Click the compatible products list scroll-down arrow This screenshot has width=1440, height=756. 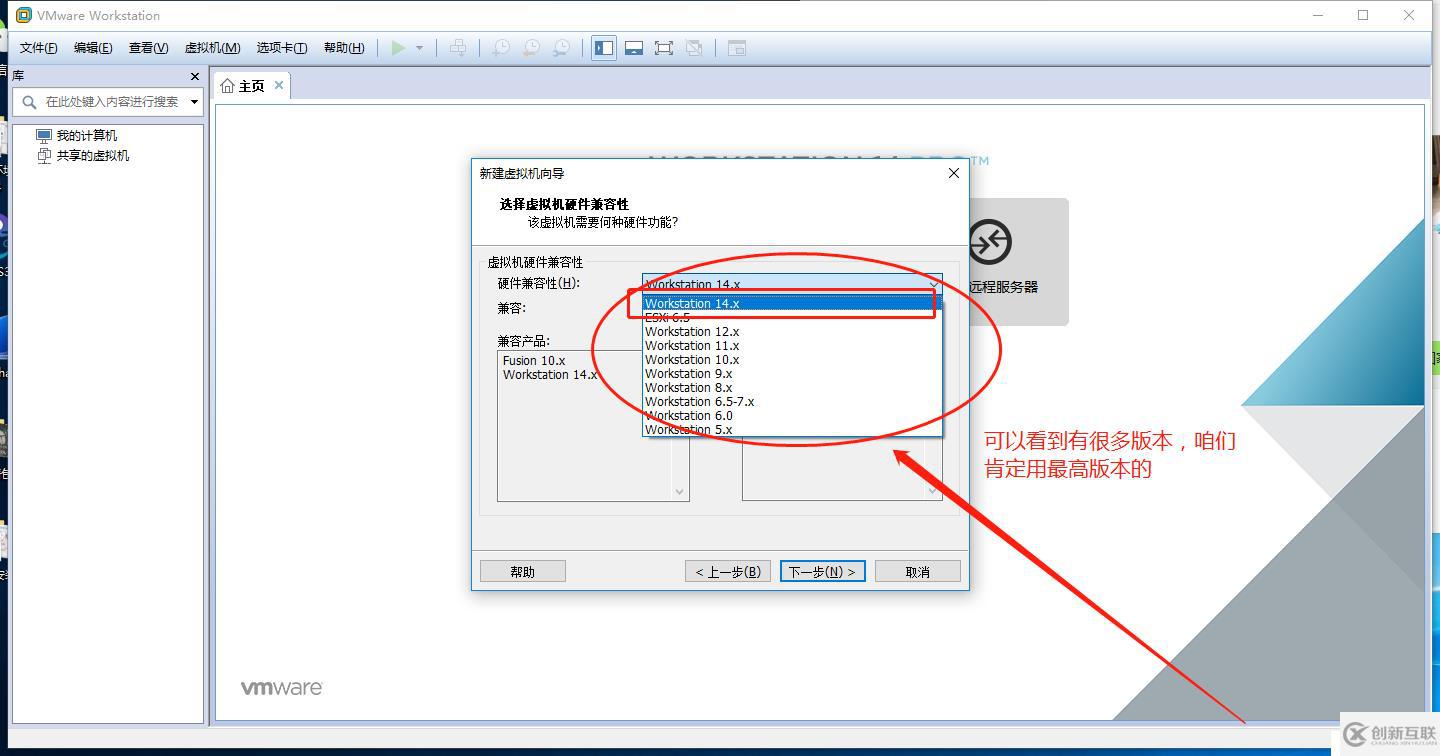[x=680, y=492]
